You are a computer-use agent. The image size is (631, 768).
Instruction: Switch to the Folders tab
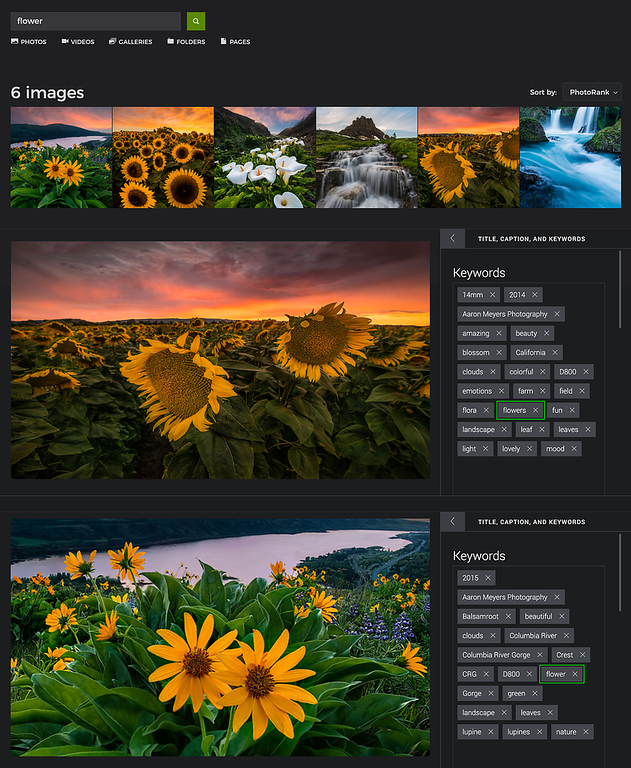186,42
